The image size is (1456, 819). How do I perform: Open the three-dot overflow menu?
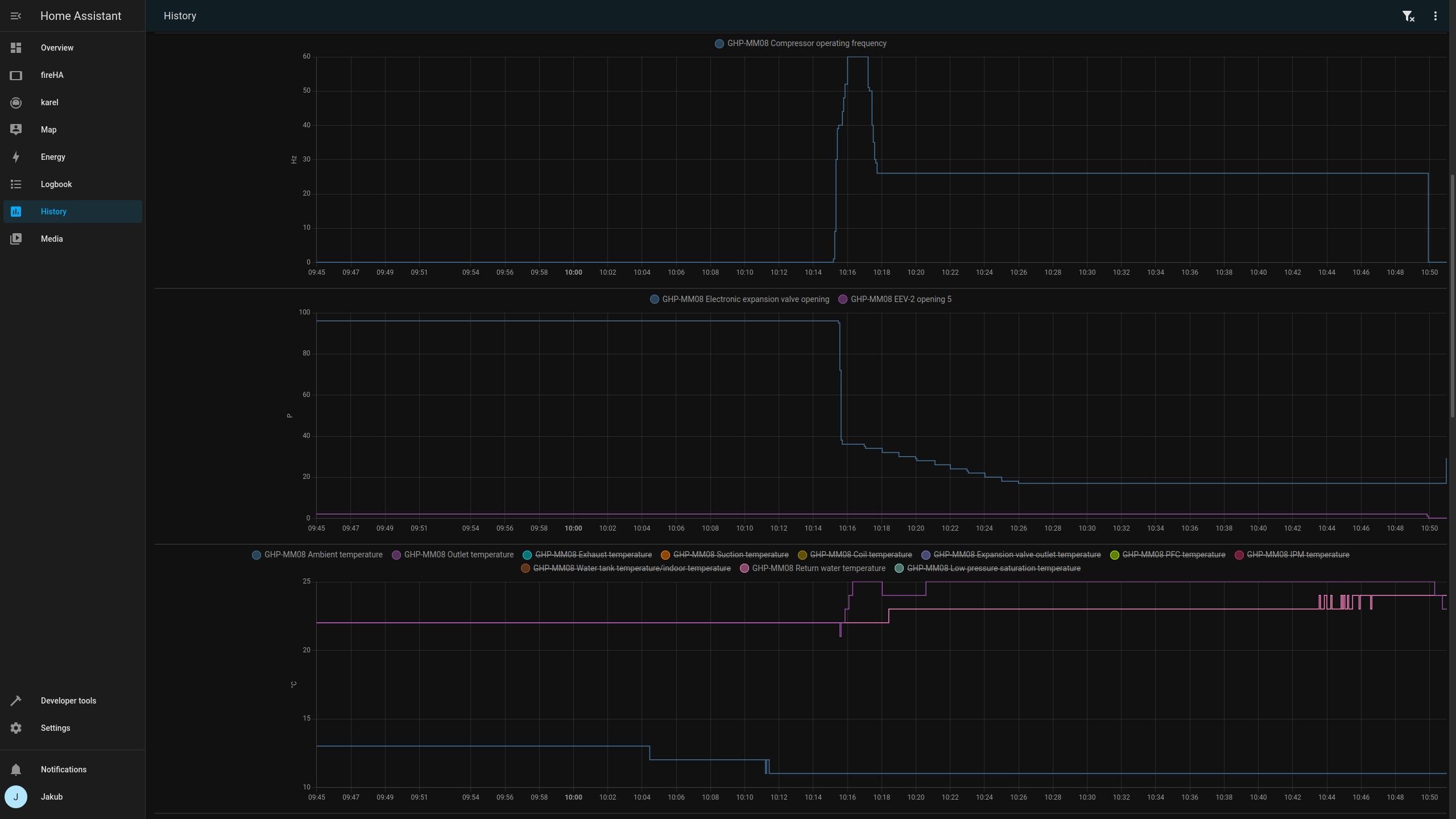coord(1435,16)
